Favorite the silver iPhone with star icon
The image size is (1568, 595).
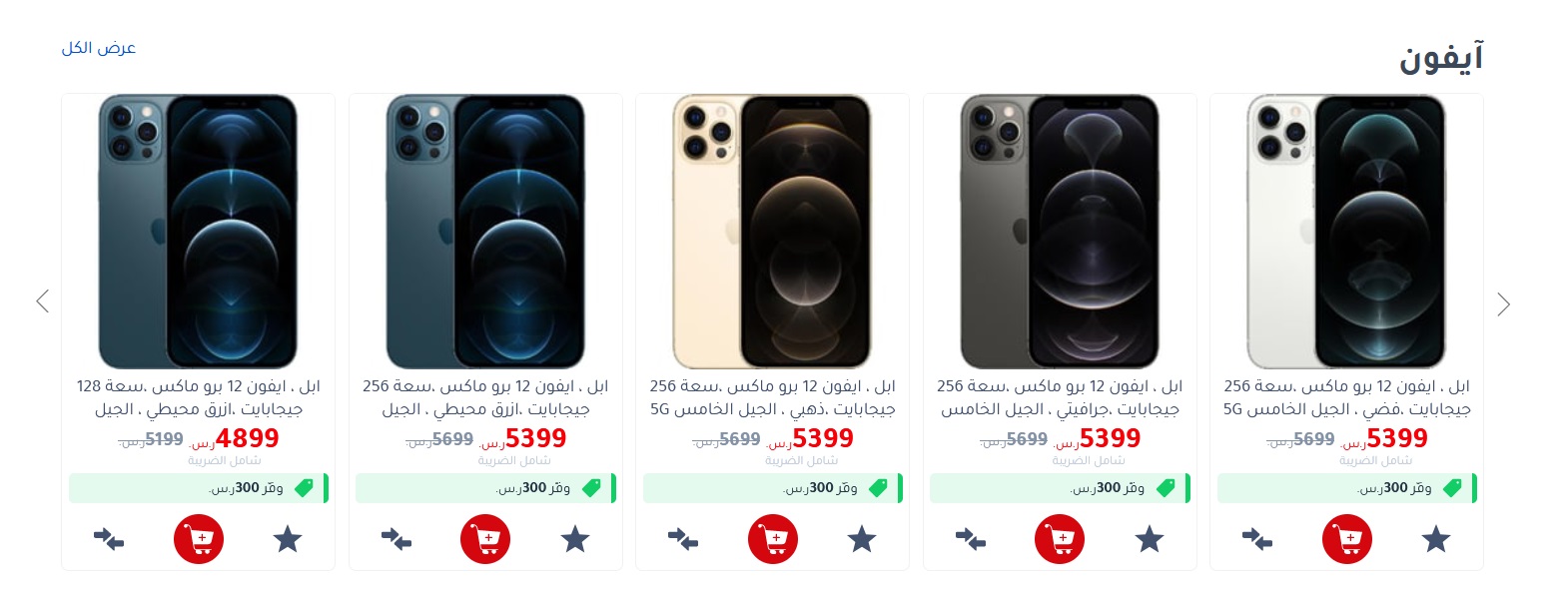(x=1436, y=539)
